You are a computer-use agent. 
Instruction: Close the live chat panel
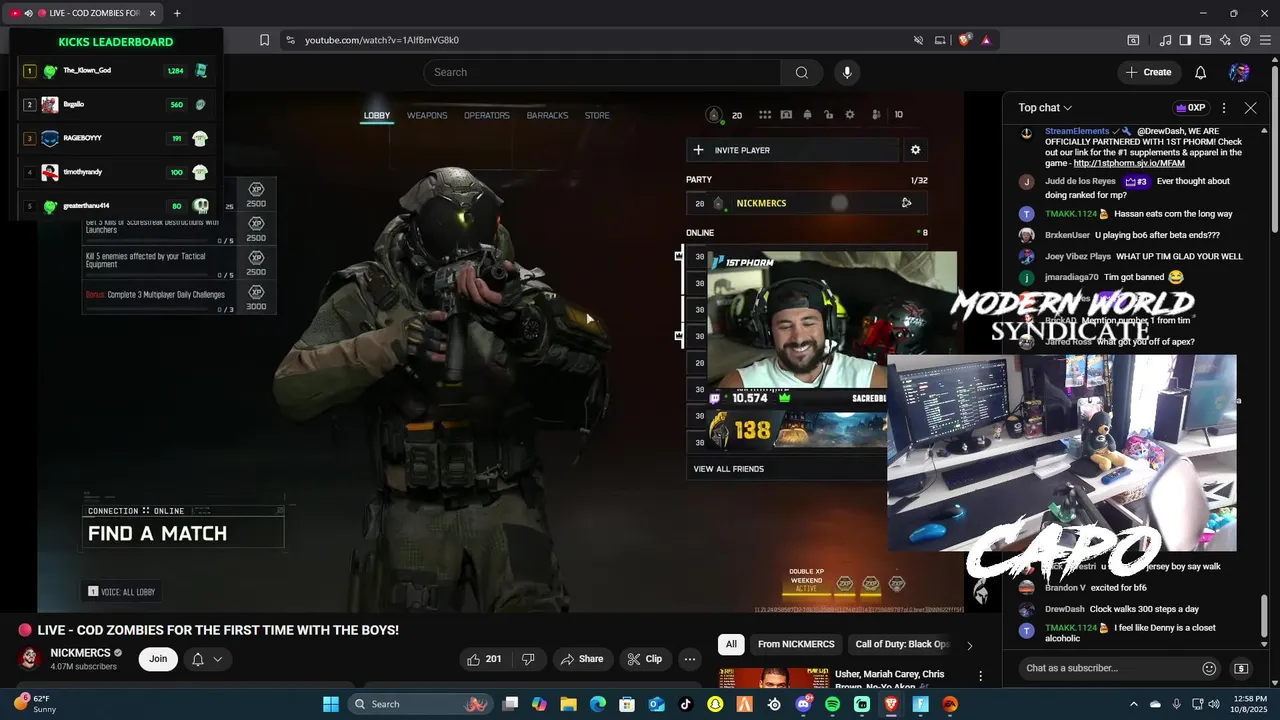pos(1250,108)
